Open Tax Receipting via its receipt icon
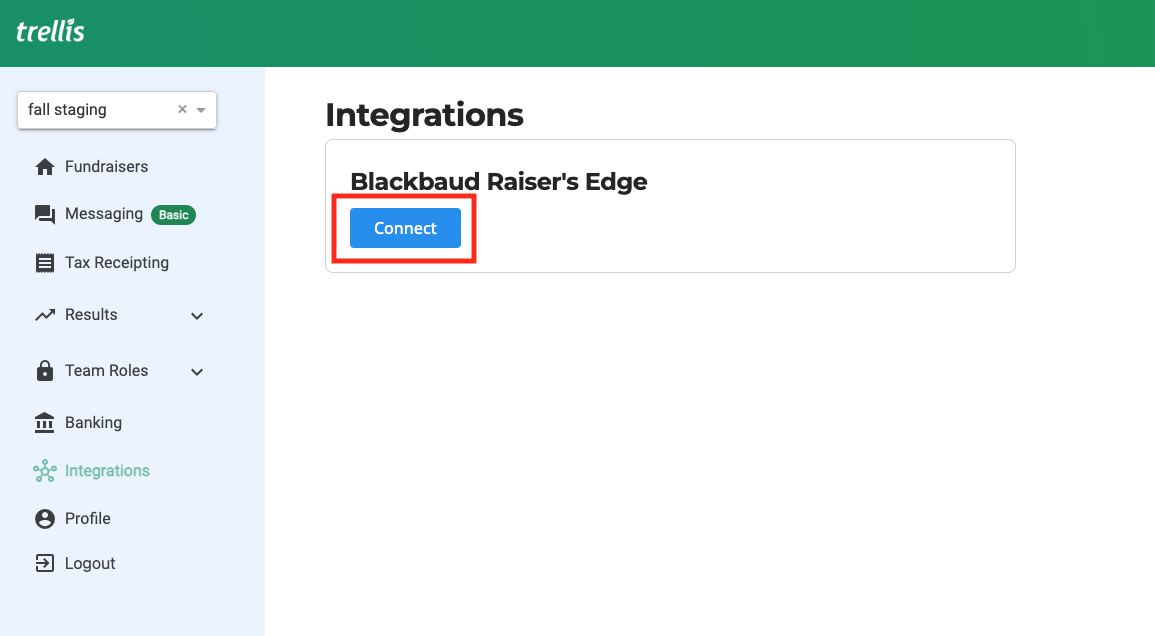This screenshot has width=1155, height=636. click(x=46, y=262)
